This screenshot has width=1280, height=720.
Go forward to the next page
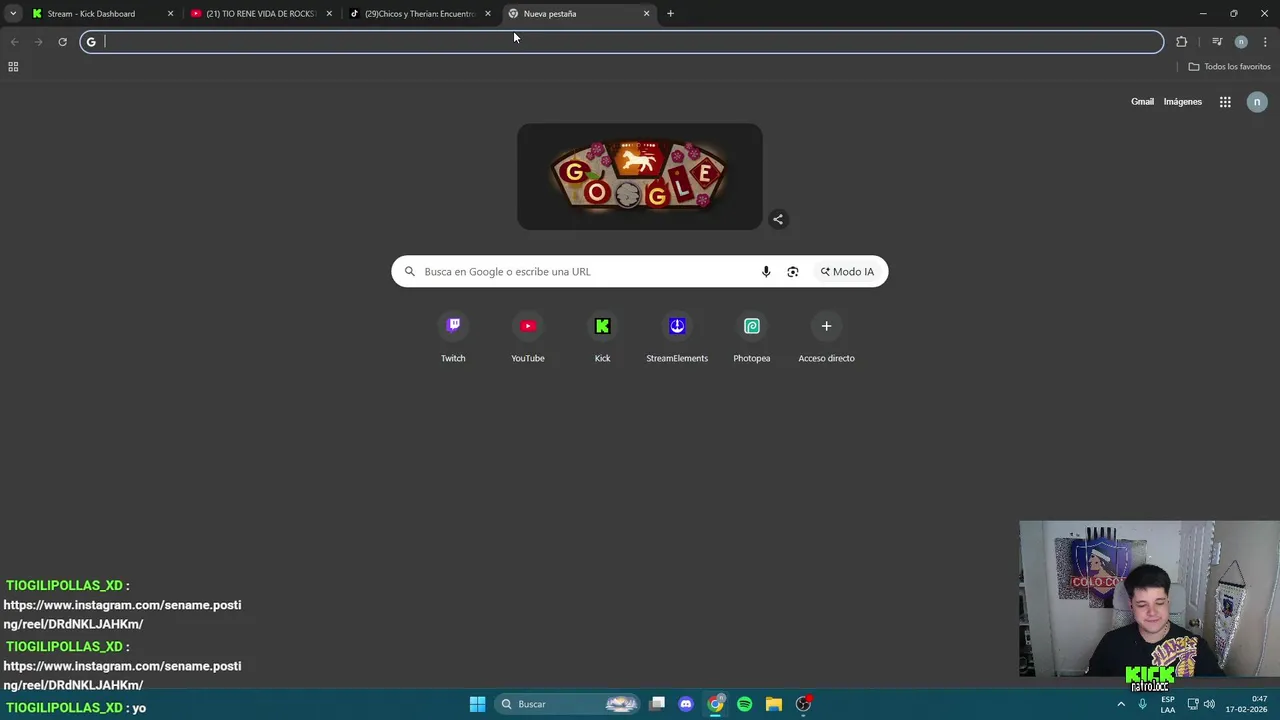click(x=38, y=42)
